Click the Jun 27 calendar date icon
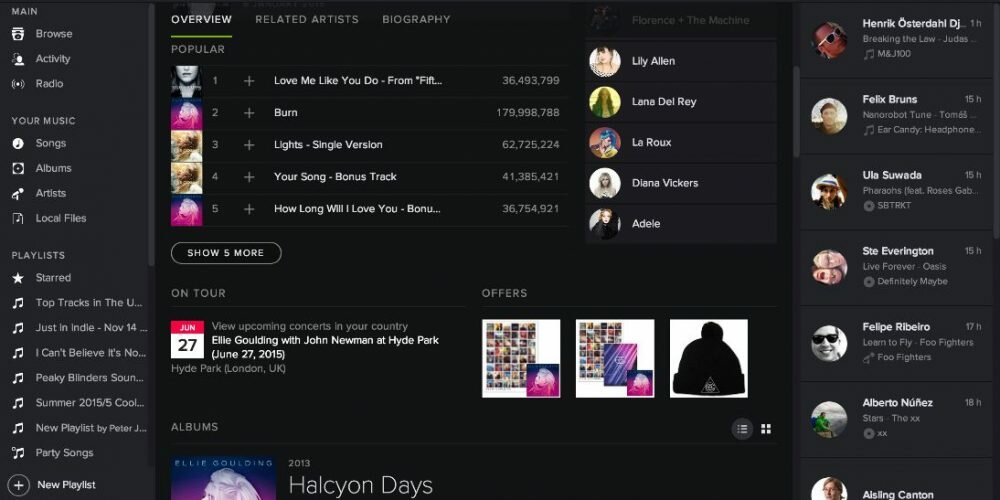This screenshot has height=500, width=1000. (x=188, y=339)
